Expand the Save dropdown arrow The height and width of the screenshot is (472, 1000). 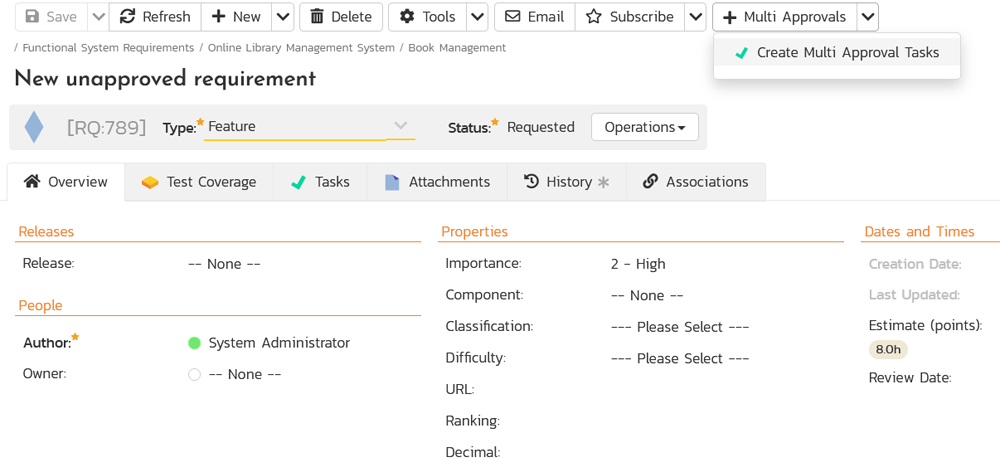[x=98, y=17]
